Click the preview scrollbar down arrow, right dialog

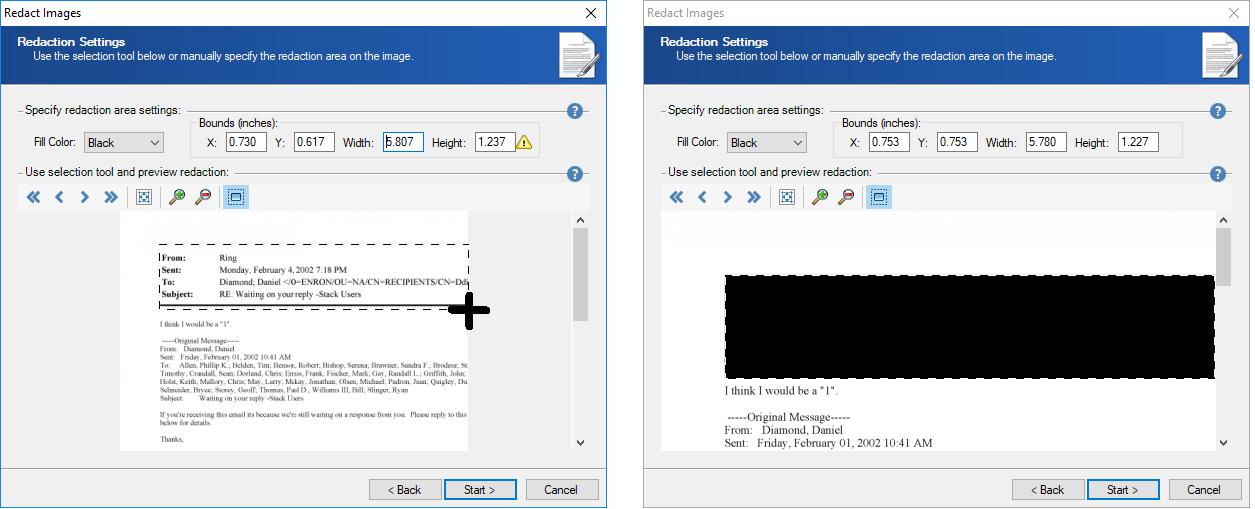pyautogui.click(x=1223, y=442)
